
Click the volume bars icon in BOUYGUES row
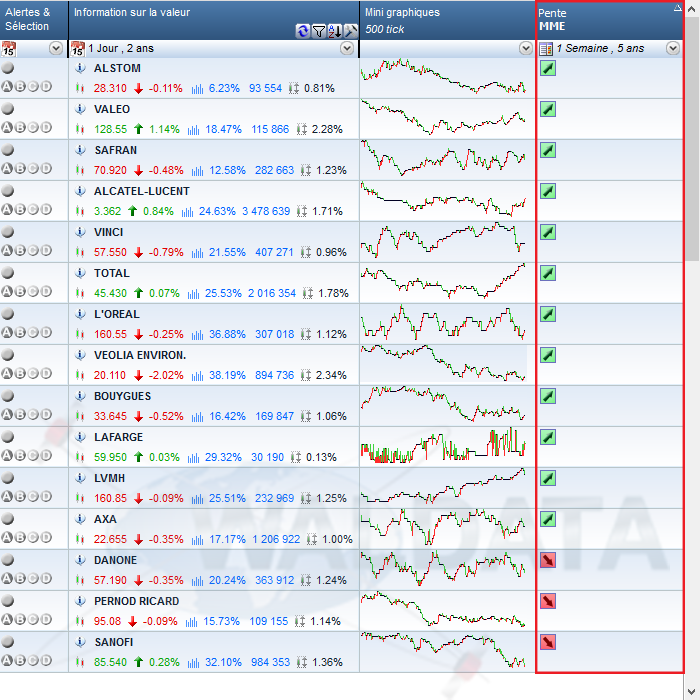click(197, 416)
